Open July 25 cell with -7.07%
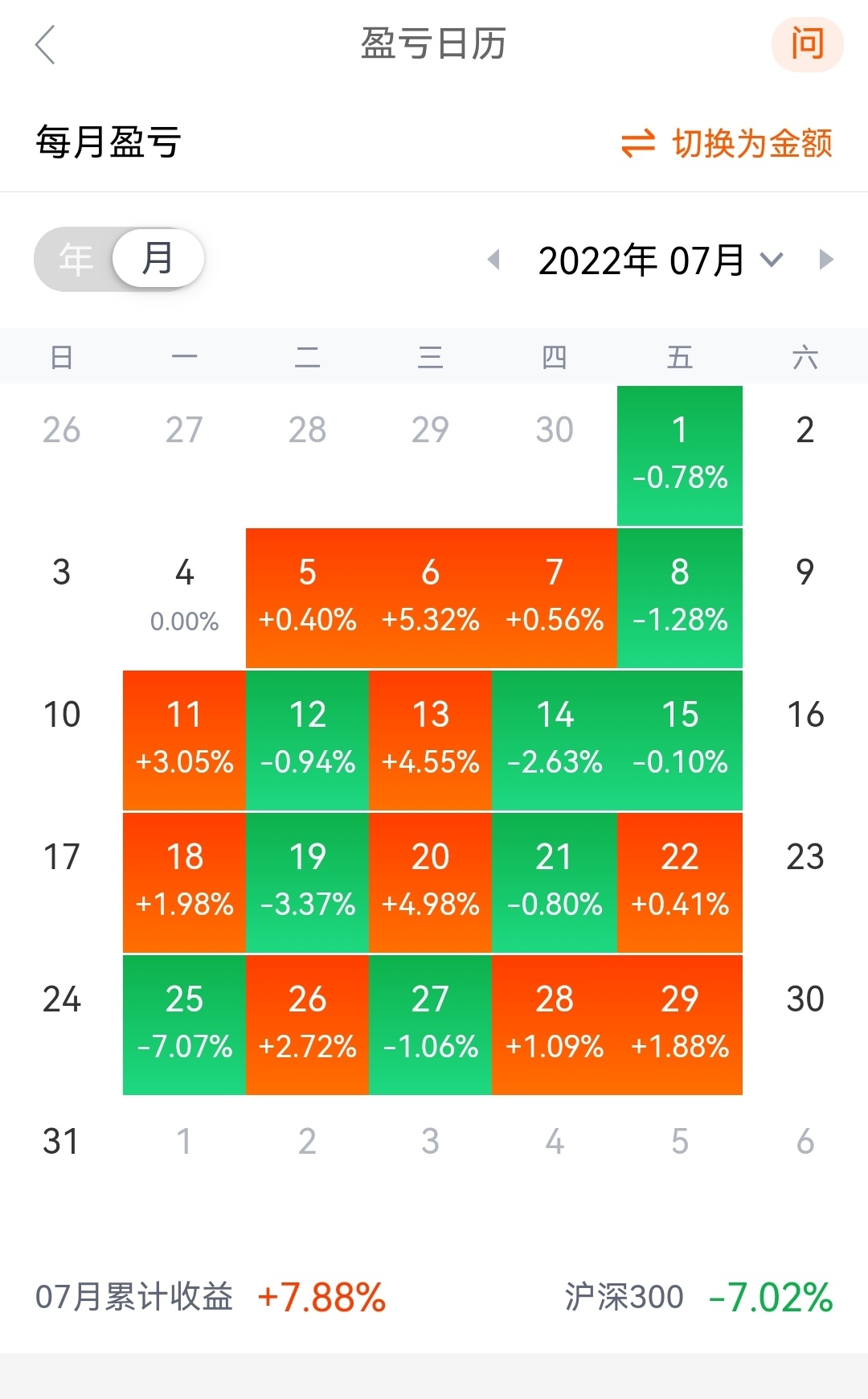Screen dimensions: 868x1399 pos(185,1024)
